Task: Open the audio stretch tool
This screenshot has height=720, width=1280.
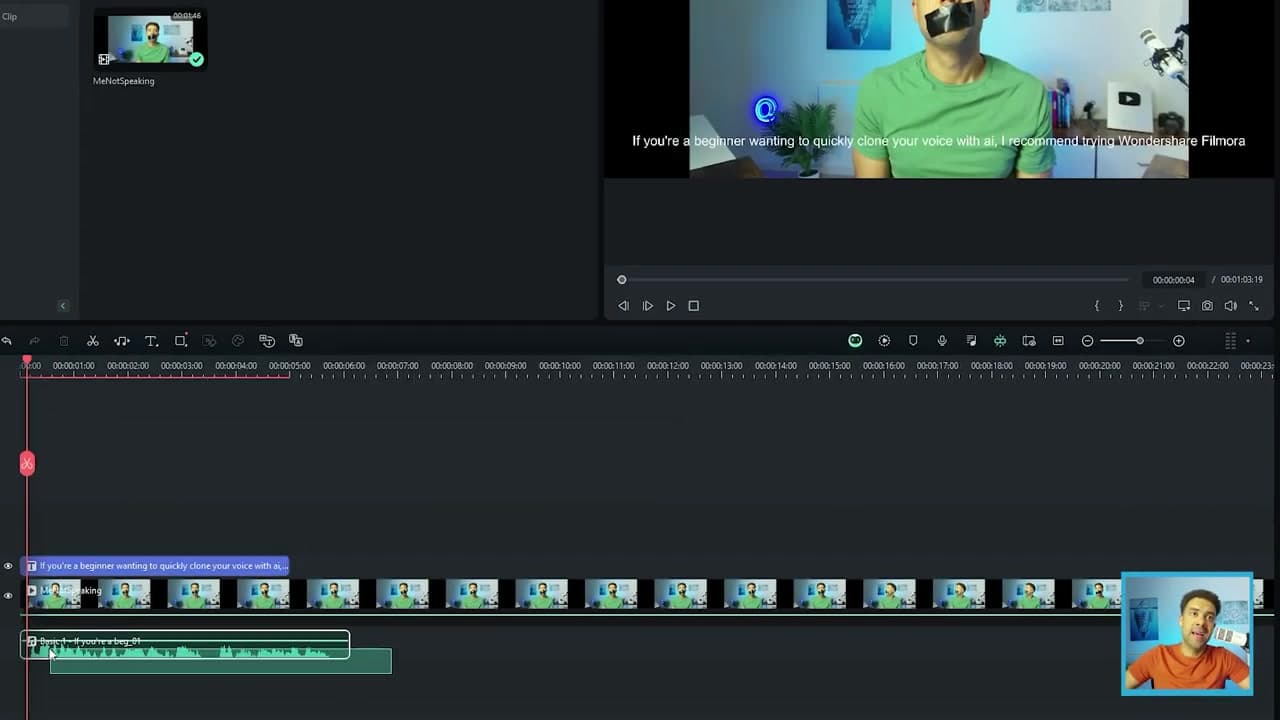Action: pos(122,341)
